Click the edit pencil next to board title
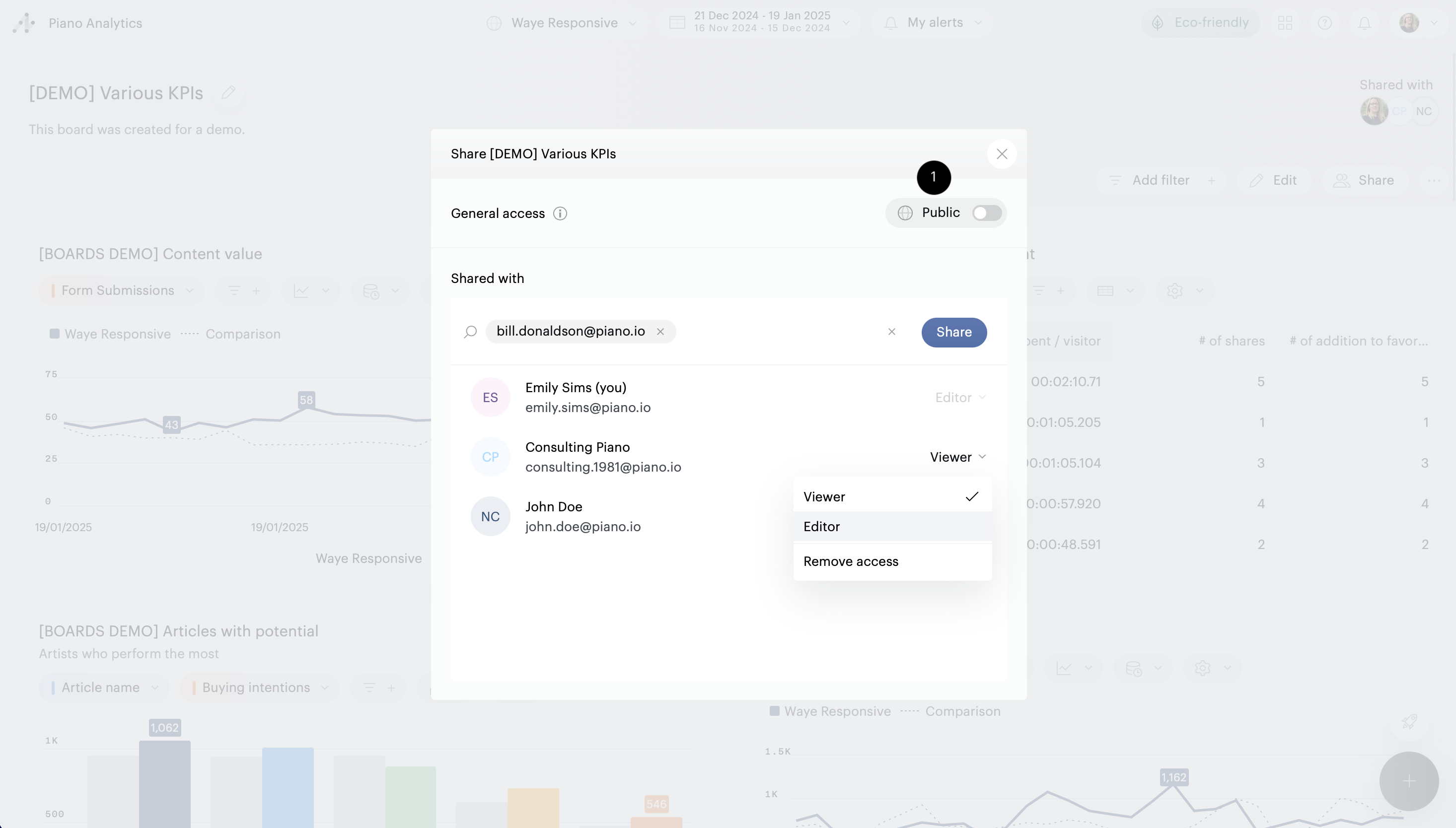This screenshot has width=1456, height=828. 228,93
